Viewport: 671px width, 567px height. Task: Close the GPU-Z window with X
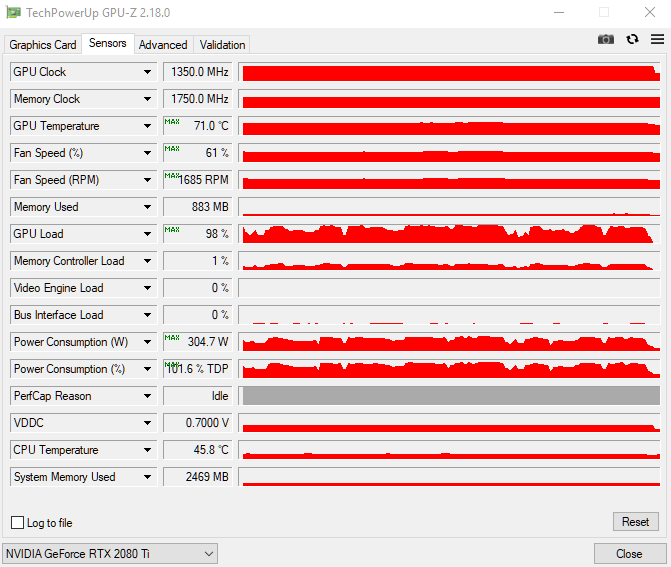coord(650,12)
